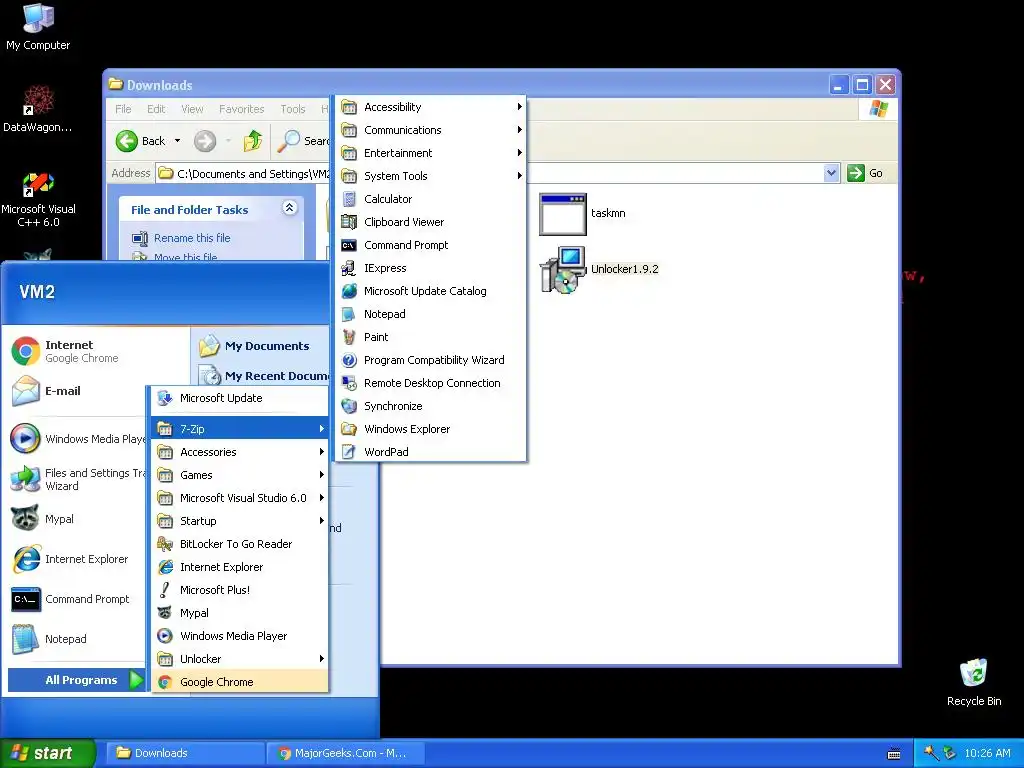Image resolution: width=1024 pixels, height=768 pixels.
Task: Click Rename this file link
Action: coord(192,238)
